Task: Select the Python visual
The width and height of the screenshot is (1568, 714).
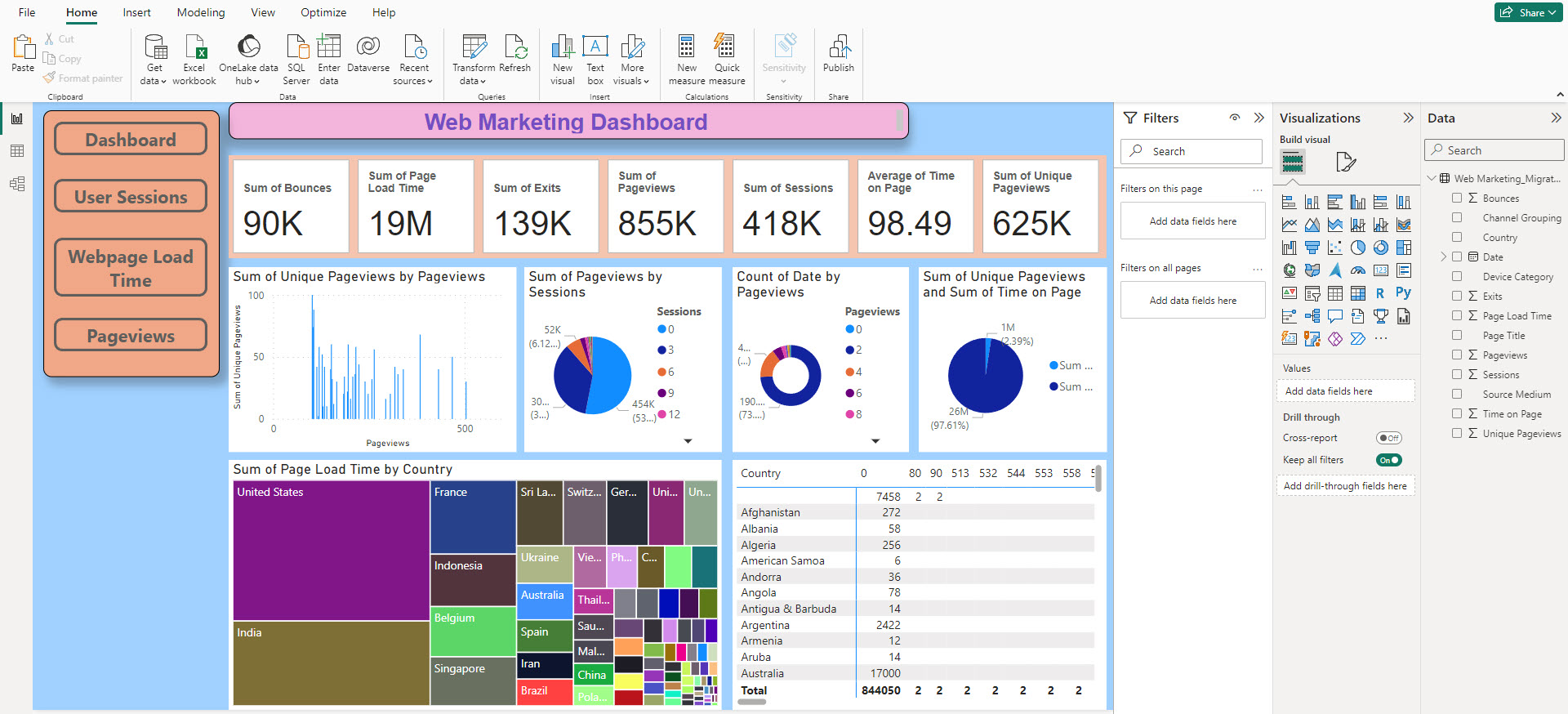Action: coord(1404,292)
